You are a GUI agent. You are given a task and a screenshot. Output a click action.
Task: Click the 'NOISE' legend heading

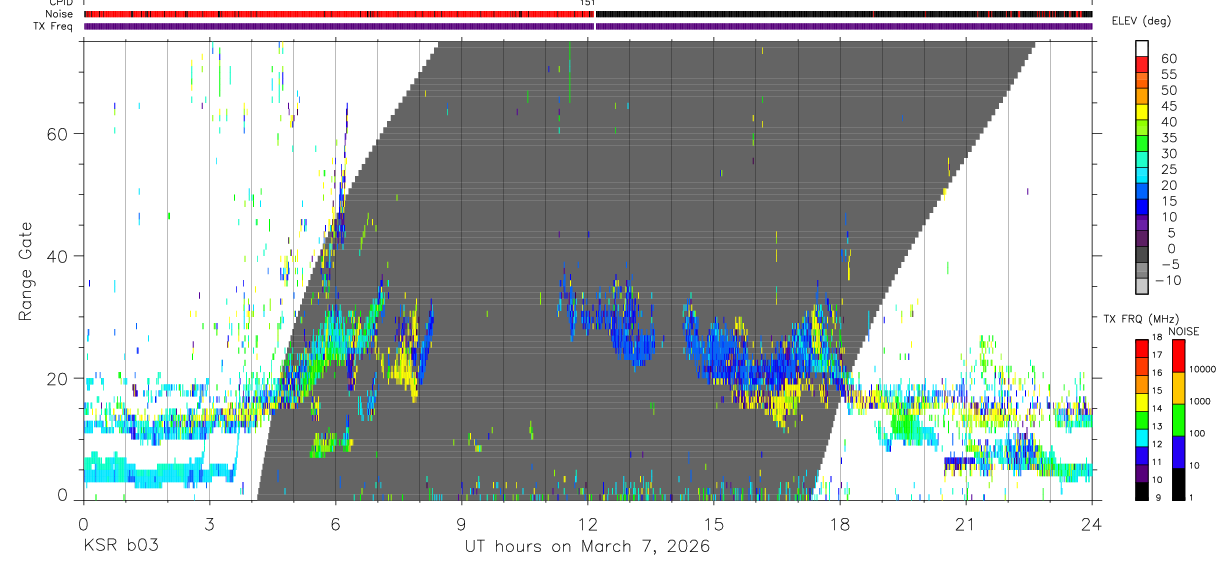(1183, 331)
